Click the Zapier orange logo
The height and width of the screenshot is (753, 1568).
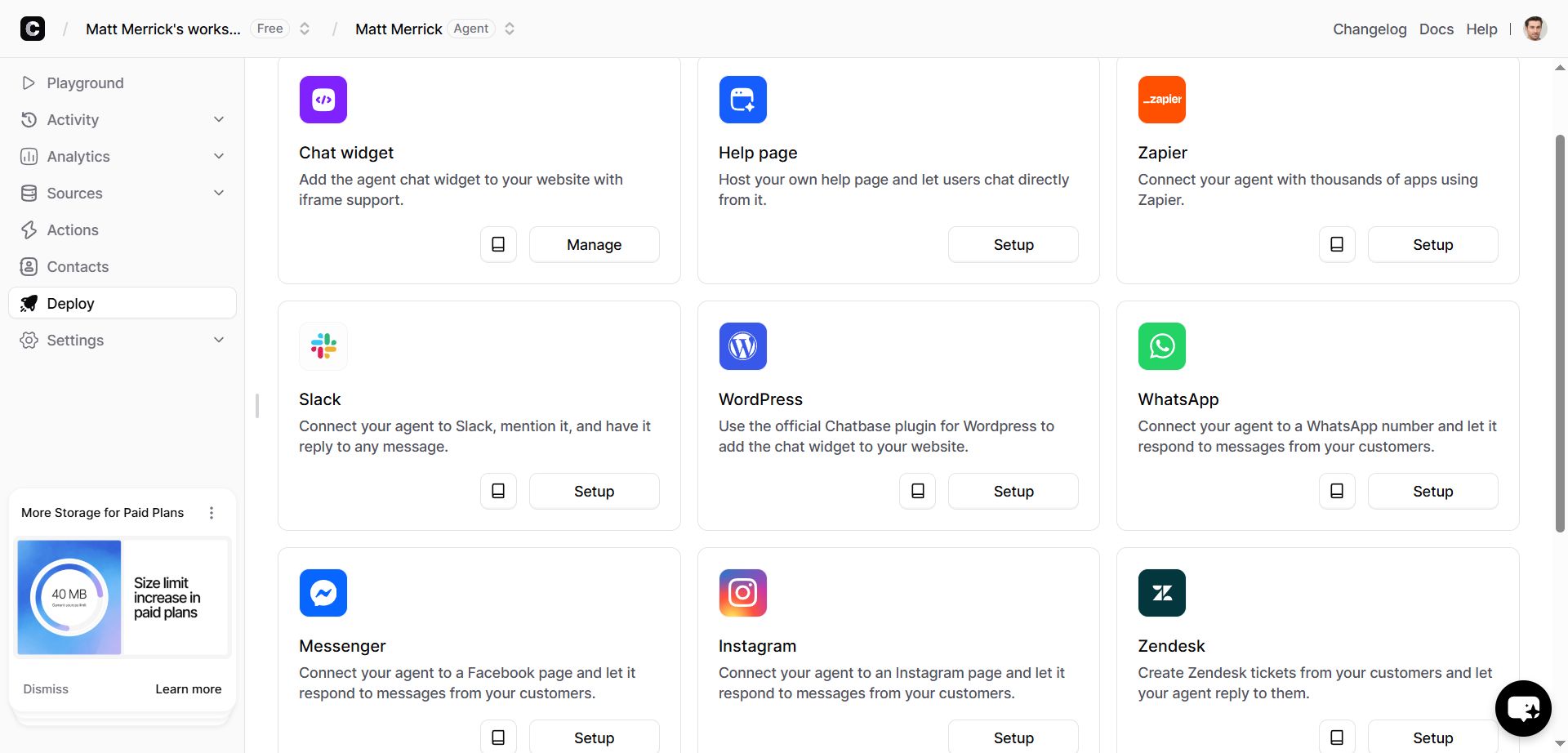[1162, 100]
